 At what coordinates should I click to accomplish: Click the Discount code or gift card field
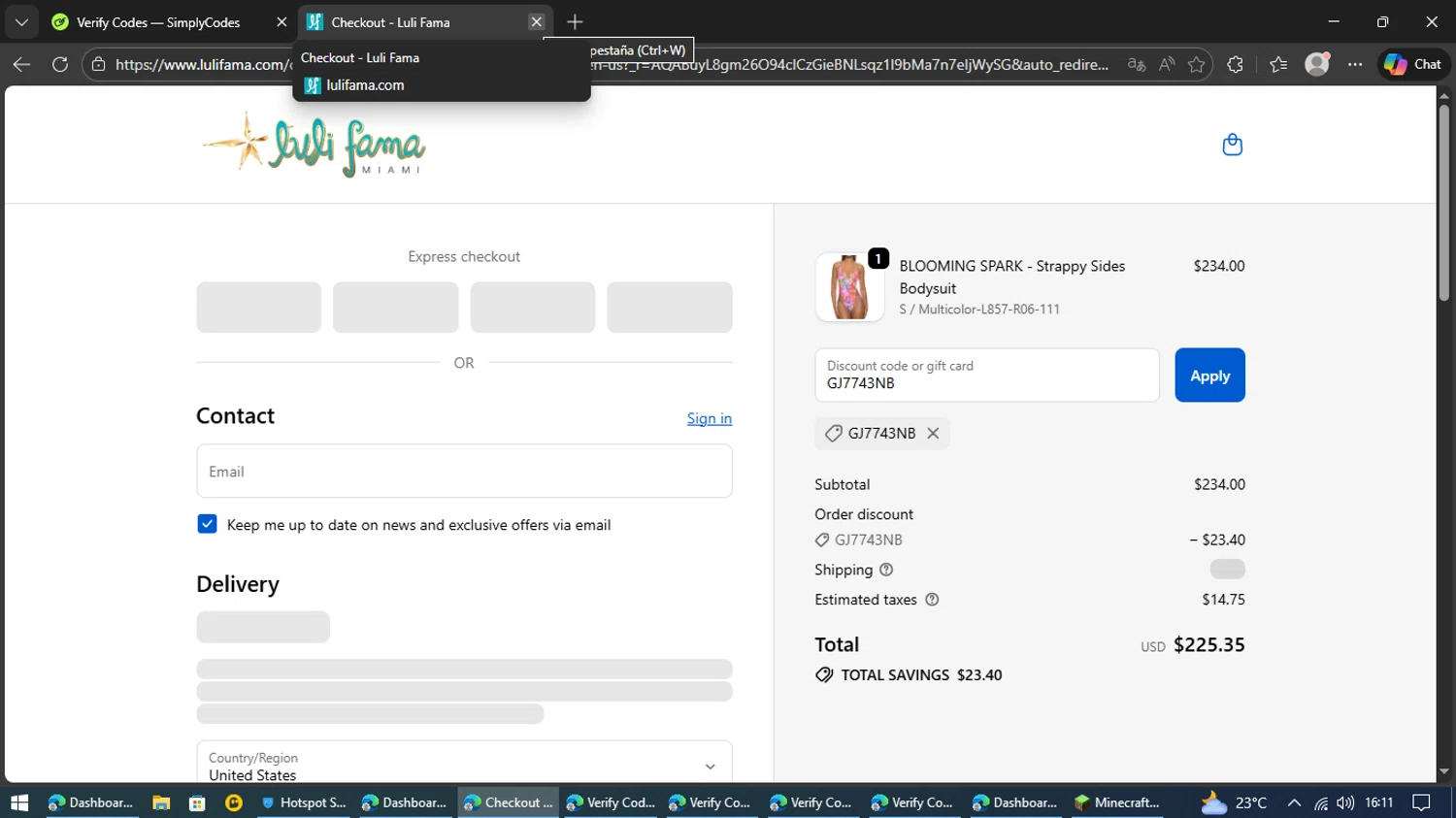(x=987, y=376)
